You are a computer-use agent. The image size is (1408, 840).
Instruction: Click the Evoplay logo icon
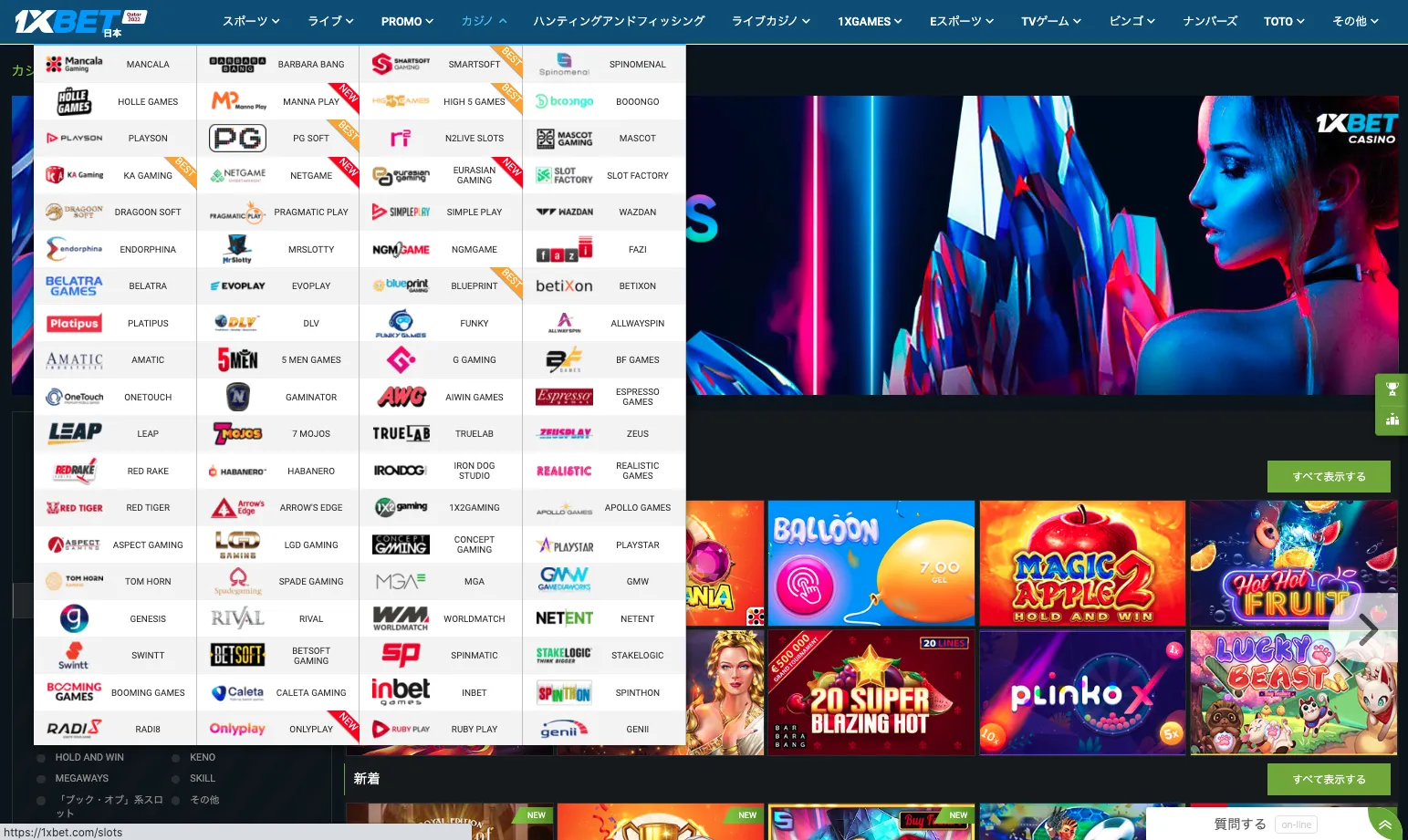[x=237, y=286]
